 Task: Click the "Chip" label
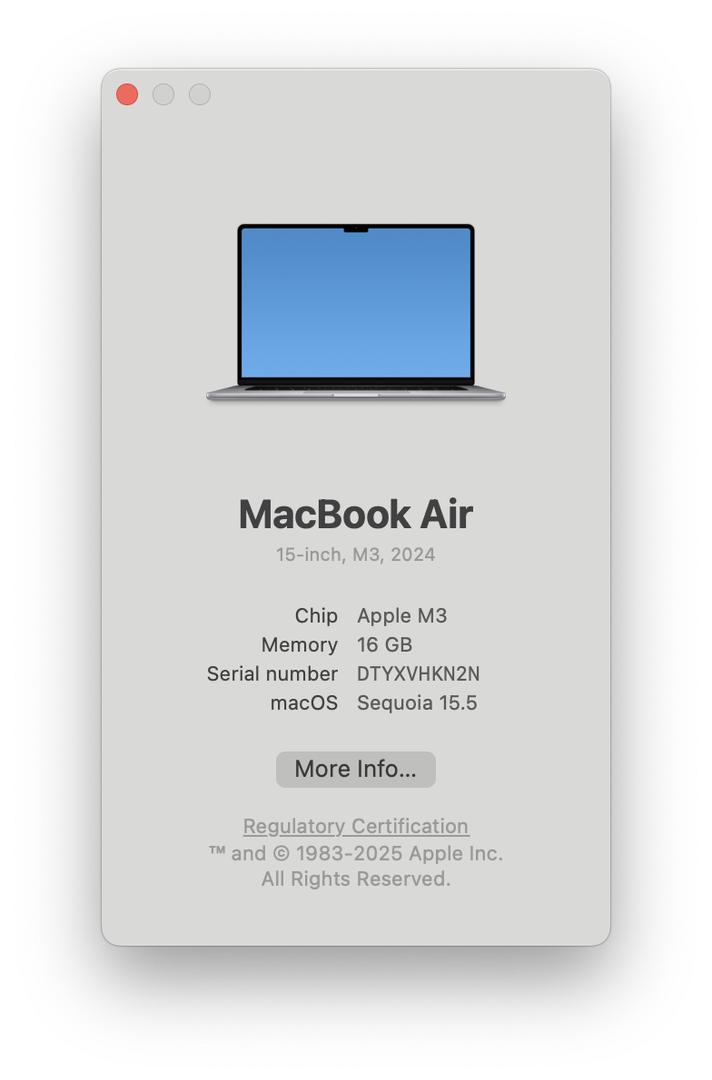tap(316, 615)
